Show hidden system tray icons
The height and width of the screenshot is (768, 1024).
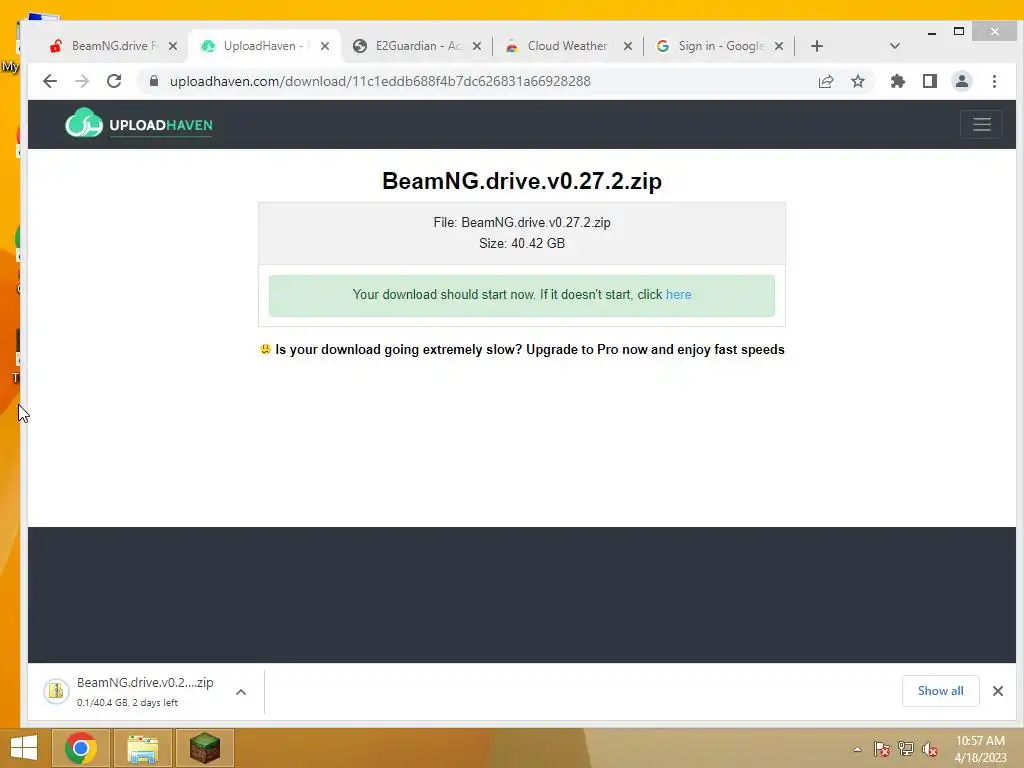(857, 749)
